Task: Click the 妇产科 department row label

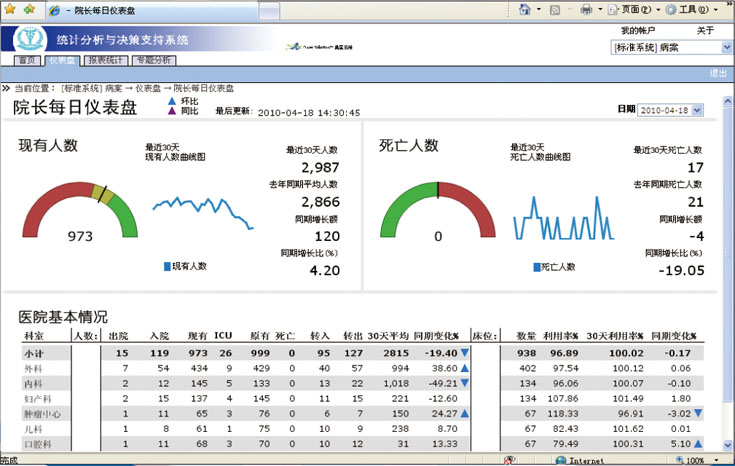Action: click(x=38, y=399)
